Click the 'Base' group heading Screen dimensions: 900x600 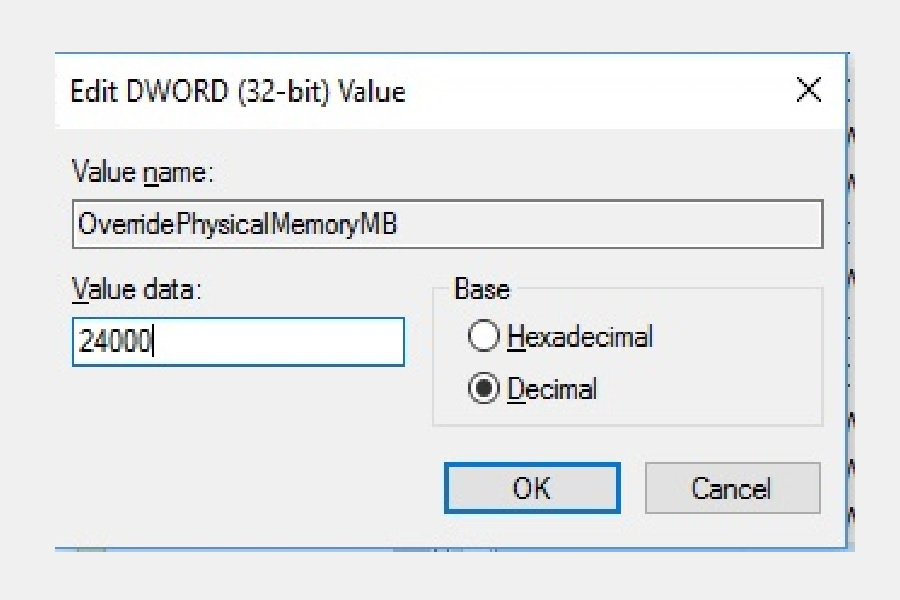pos(481,290)
